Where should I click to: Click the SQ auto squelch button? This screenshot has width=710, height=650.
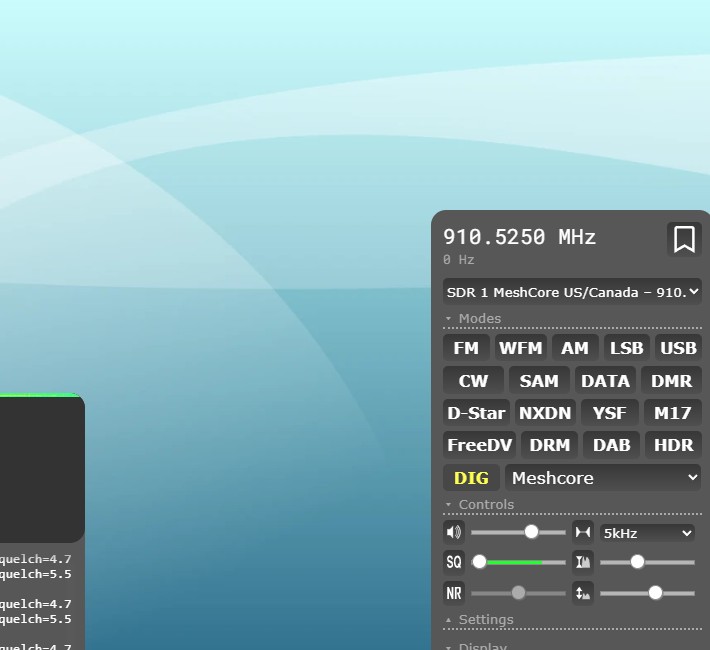tap(454, 562)
